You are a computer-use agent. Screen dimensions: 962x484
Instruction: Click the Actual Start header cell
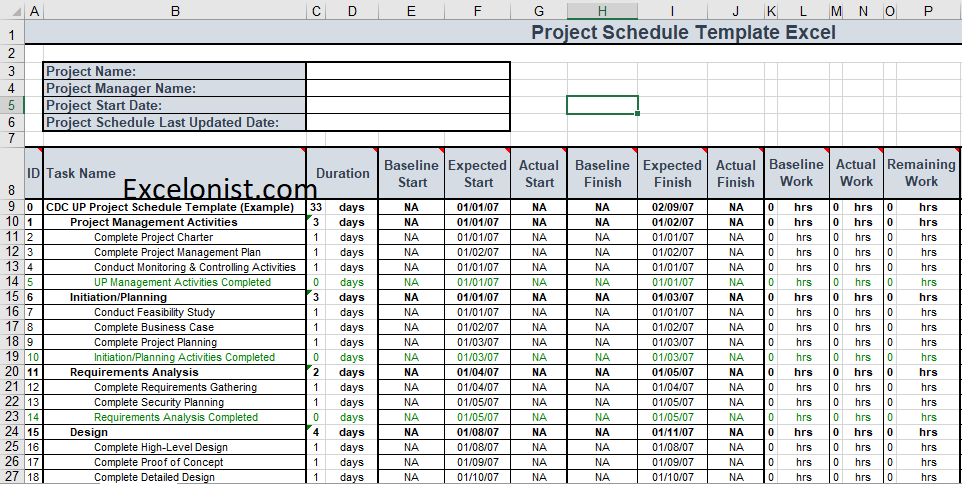(x=539, y=173)
